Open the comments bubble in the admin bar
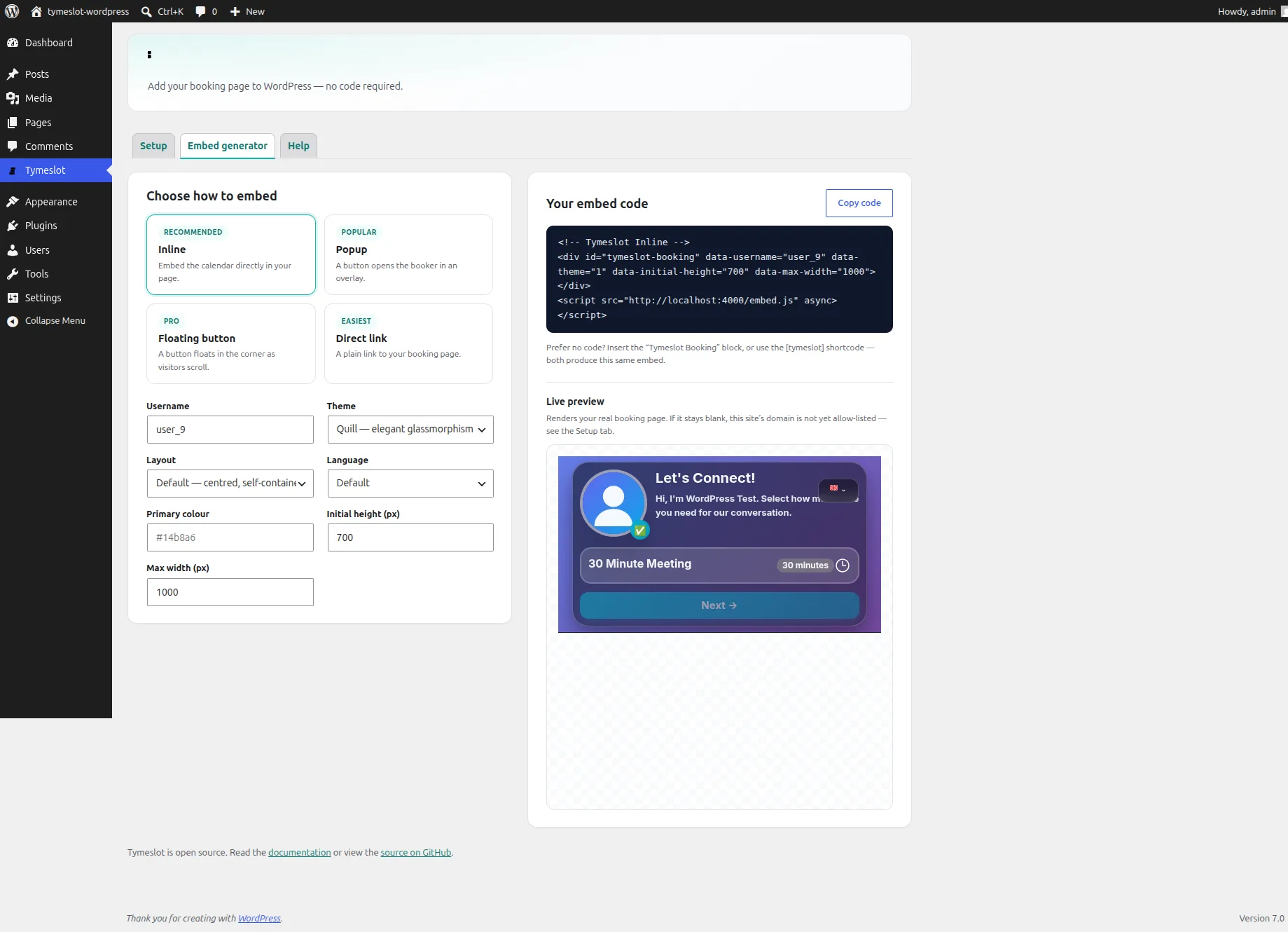Screen dimensions: 1288x932 pos(200,11)
